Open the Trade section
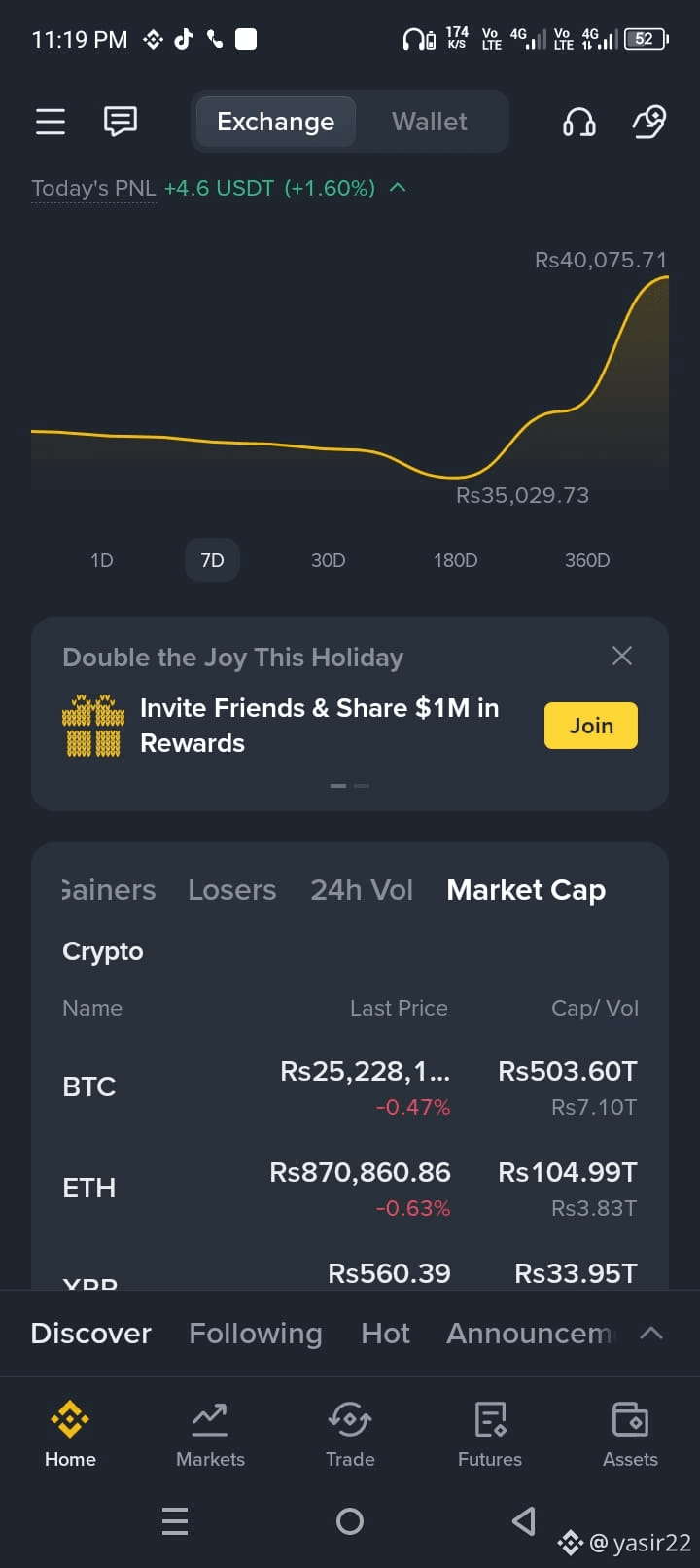The width and height of the screenshot is (700, 1568). click(x=350, y=1434)
